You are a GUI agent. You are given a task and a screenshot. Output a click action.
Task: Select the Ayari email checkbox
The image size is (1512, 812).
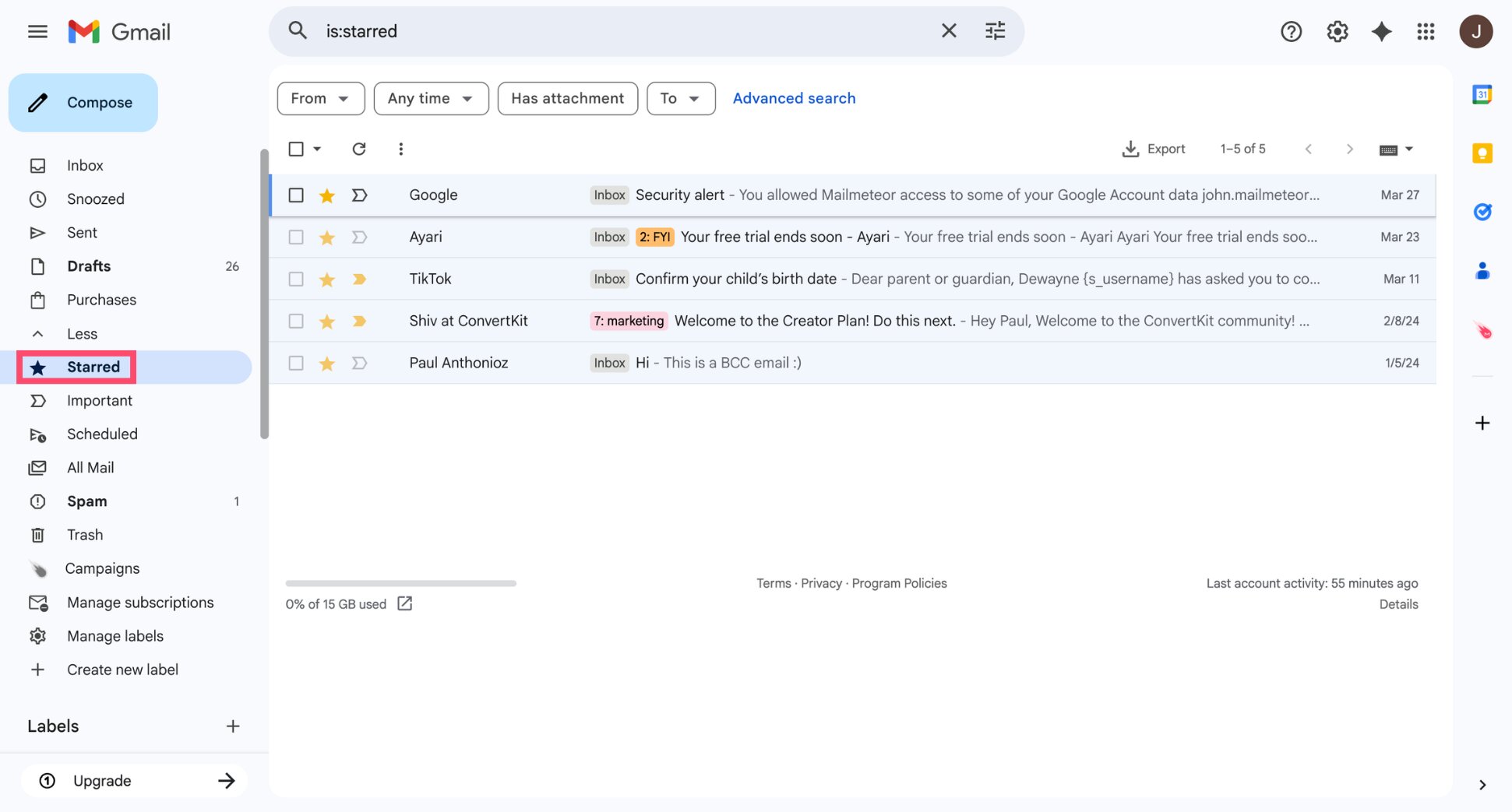pyautogui.click(x=296, y=237)
